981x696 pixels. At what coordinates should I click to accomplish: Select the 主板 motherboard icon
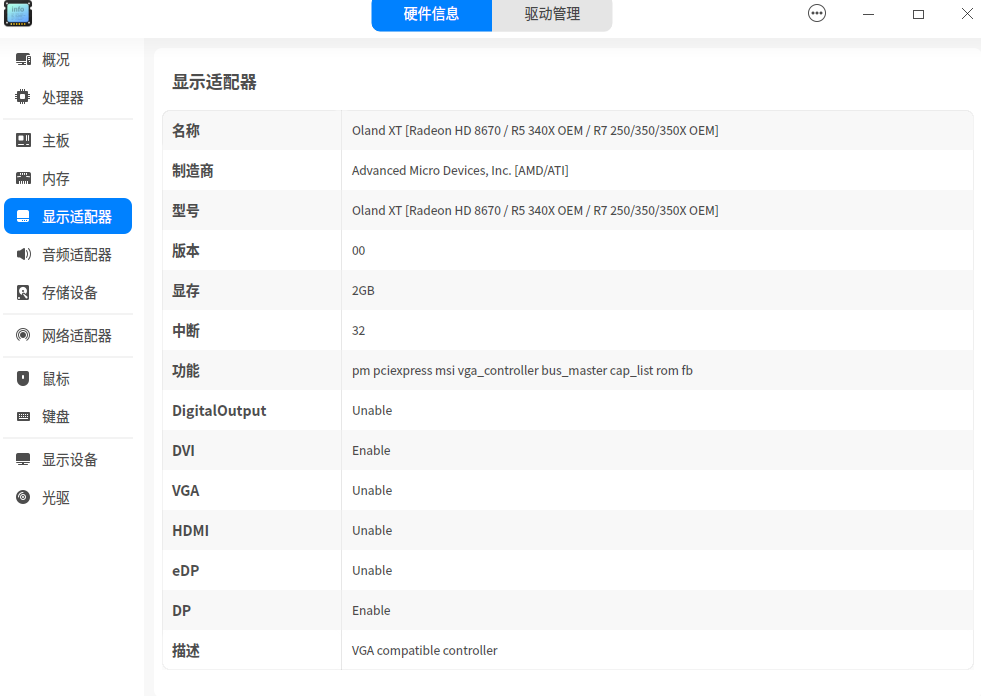23,140
